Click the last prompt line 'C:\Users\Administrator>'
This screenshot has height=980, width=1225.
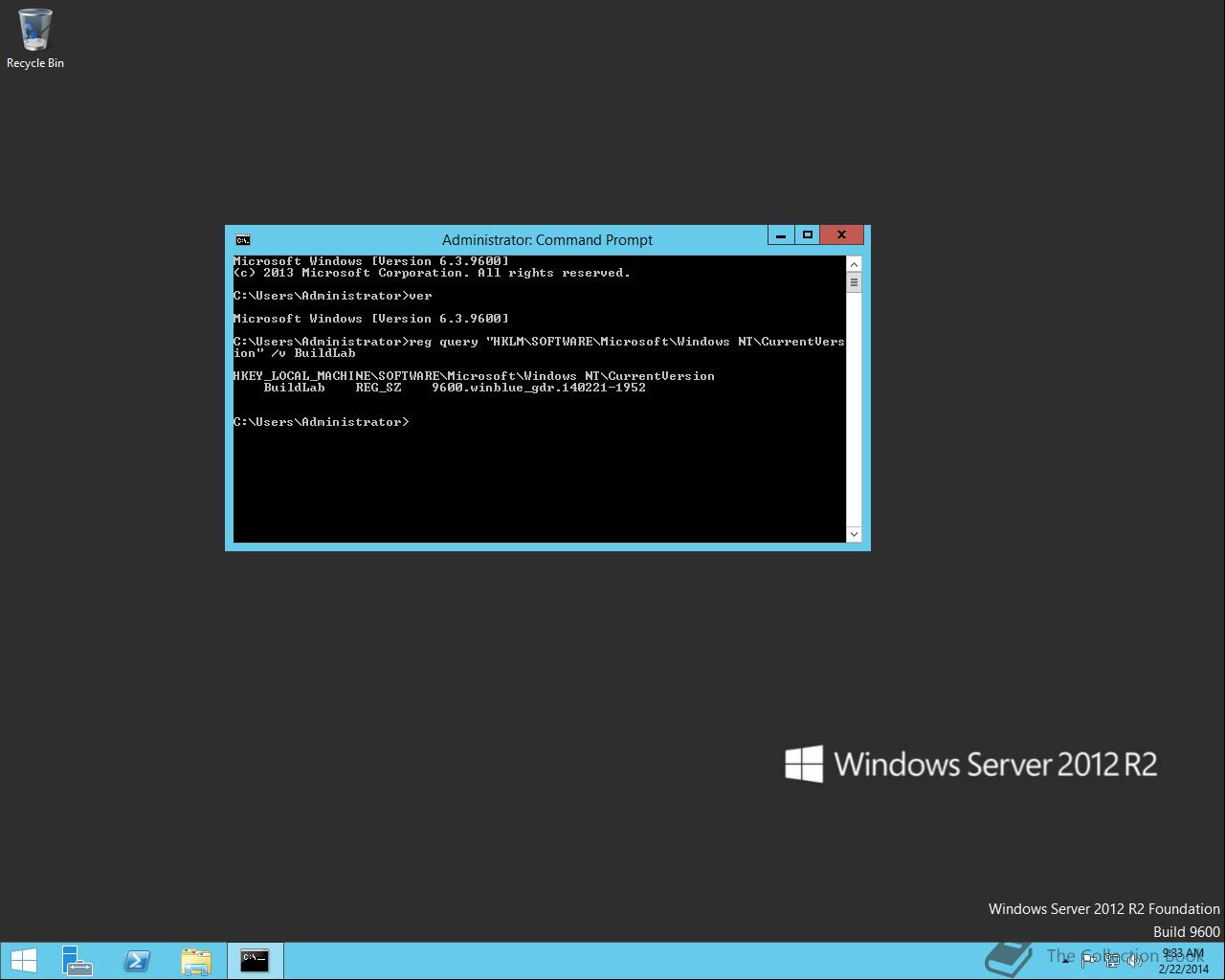[x=322, y=422]
